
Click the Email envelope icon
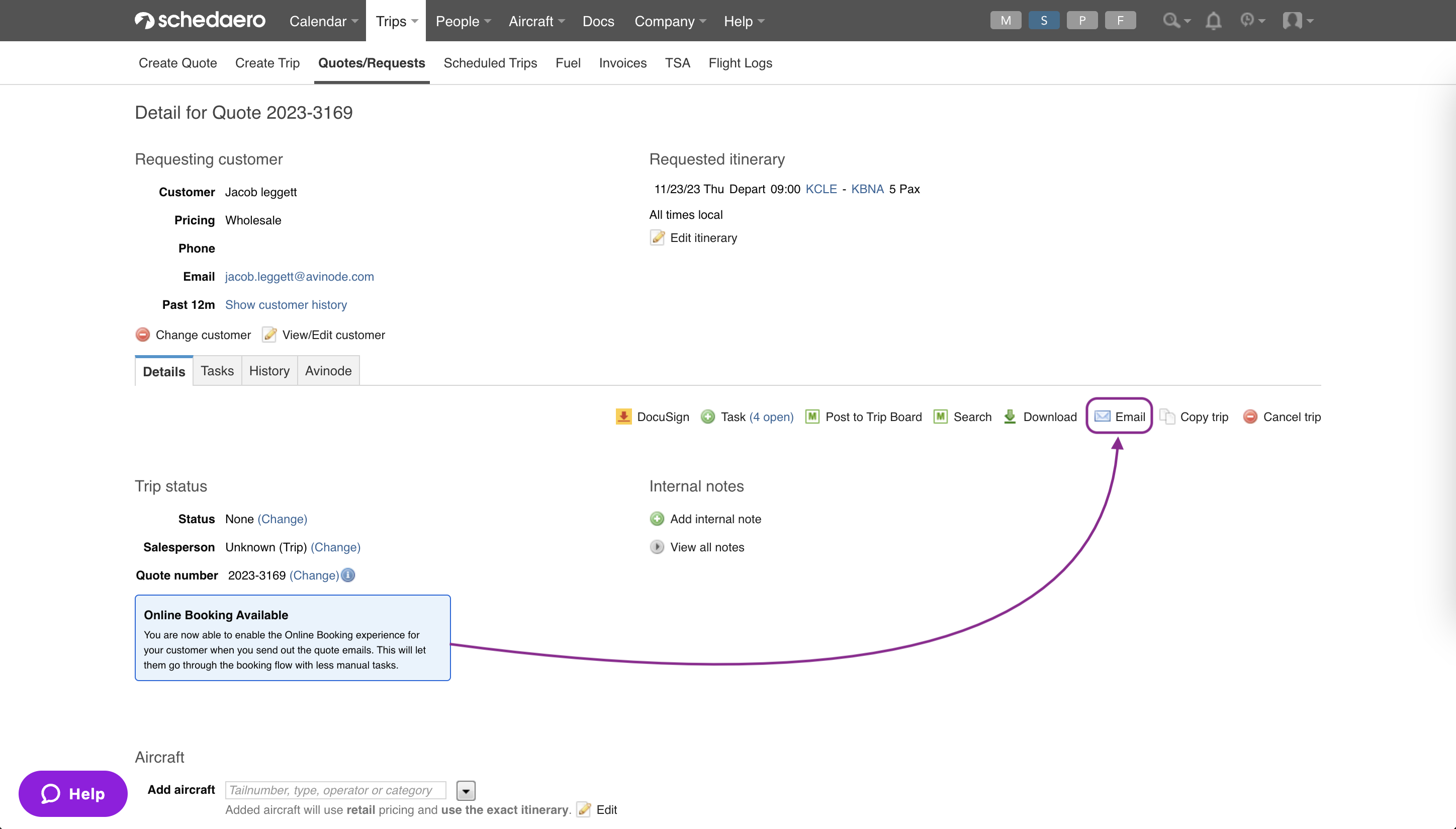click(1102, 416)
